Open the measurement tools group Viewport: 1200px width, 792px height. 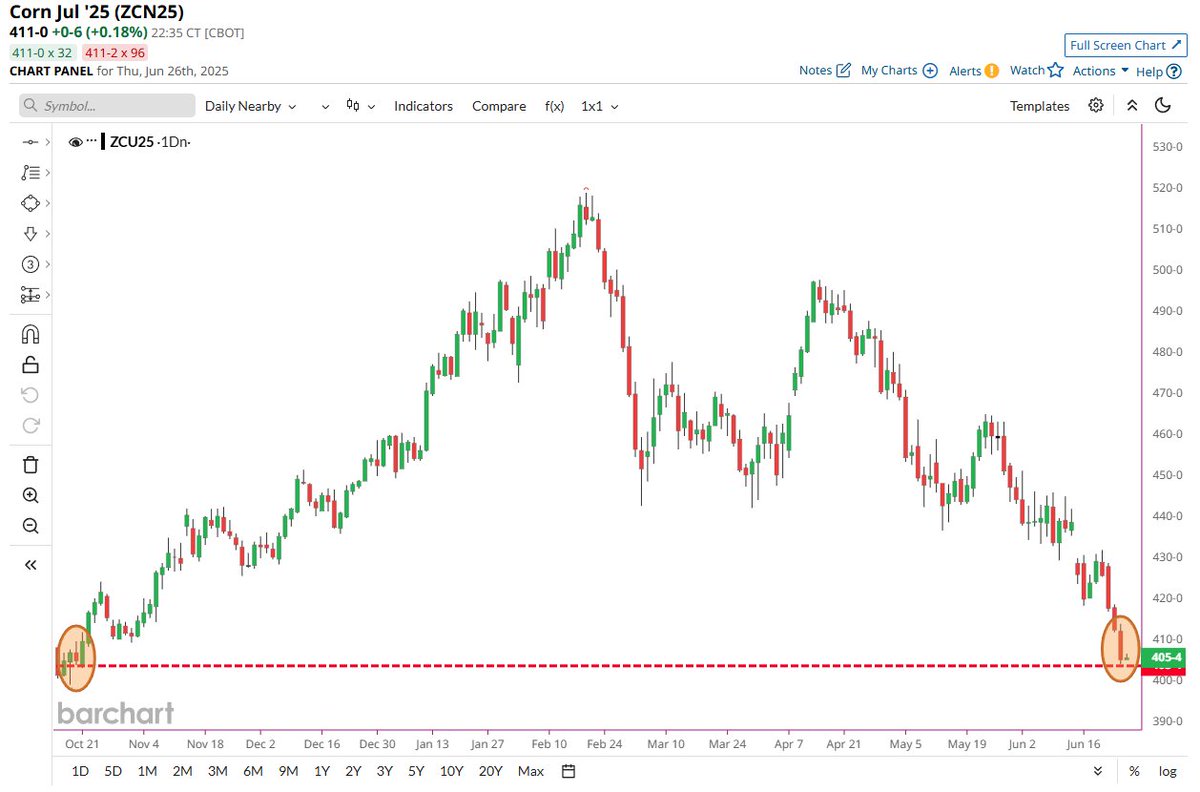[31, 295]
